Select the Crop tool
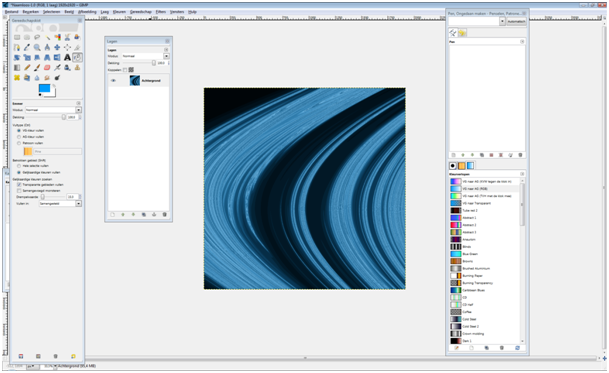 click(77, 47)
